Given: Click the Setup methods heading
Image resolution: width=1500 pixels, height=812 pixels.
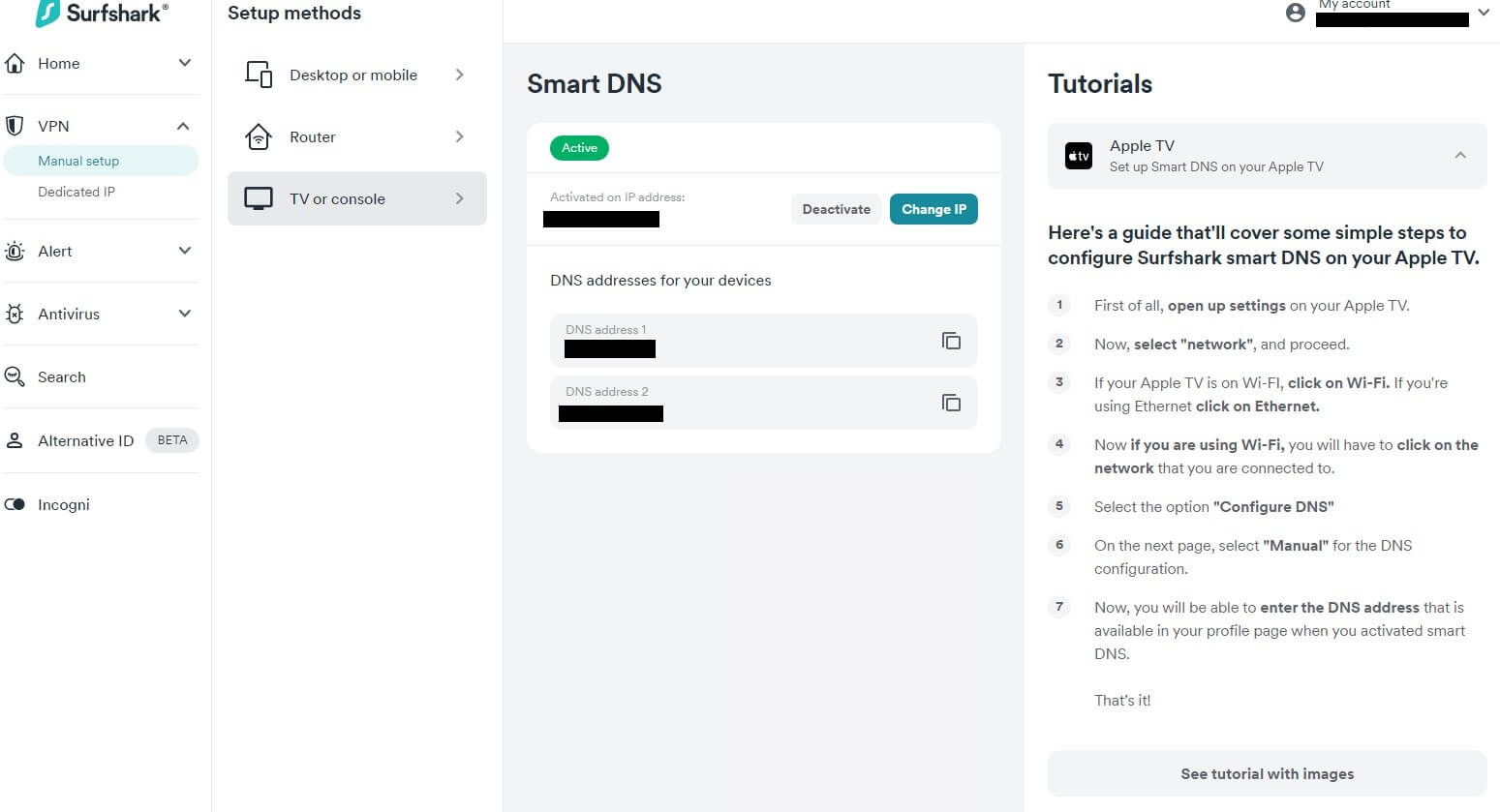Looking at the screenshot, I should pyautogui.click(x=294, y=13).
